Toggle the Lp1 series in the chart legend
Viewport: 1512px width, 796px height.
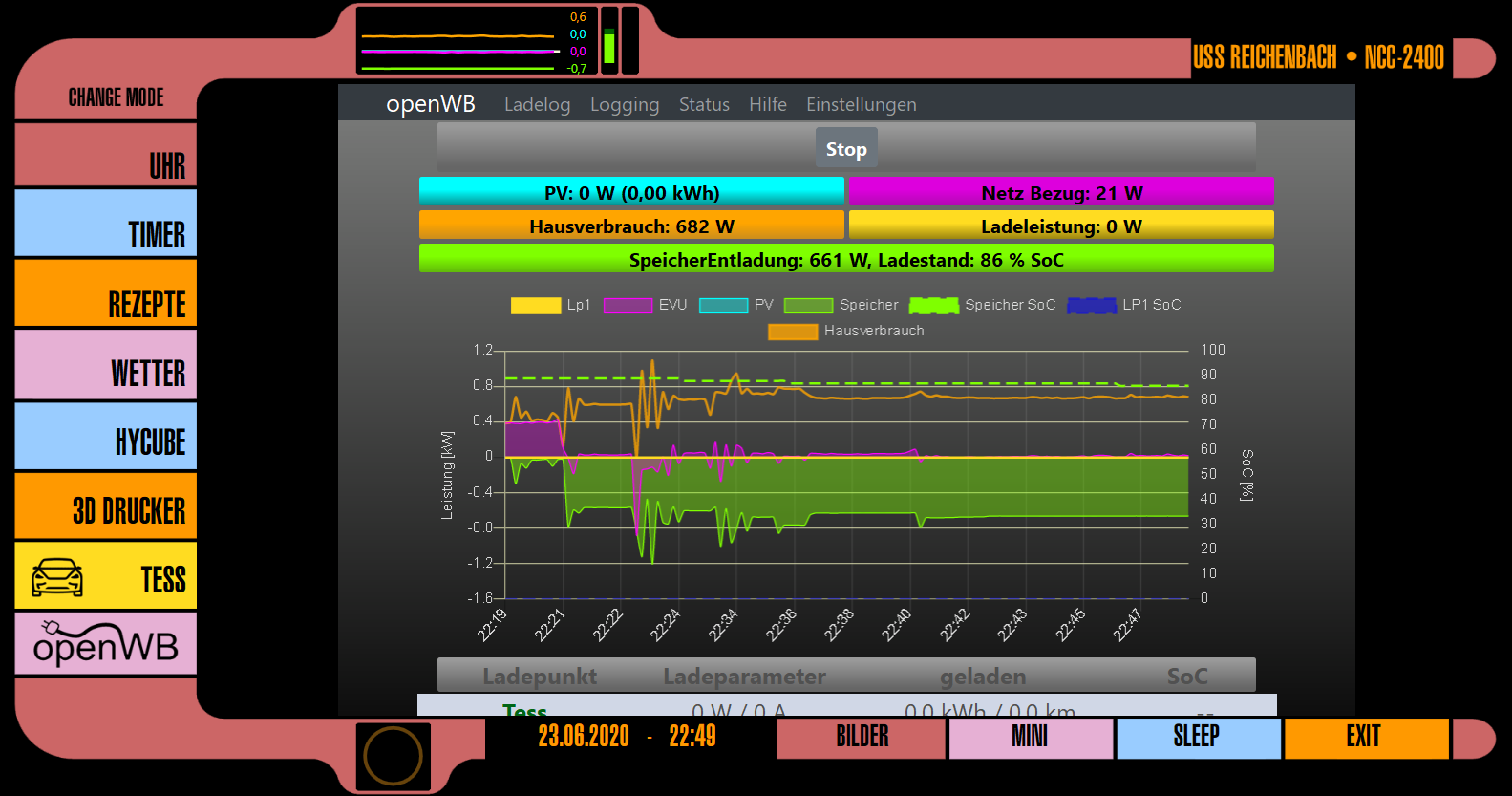click(x=550, y=305)
